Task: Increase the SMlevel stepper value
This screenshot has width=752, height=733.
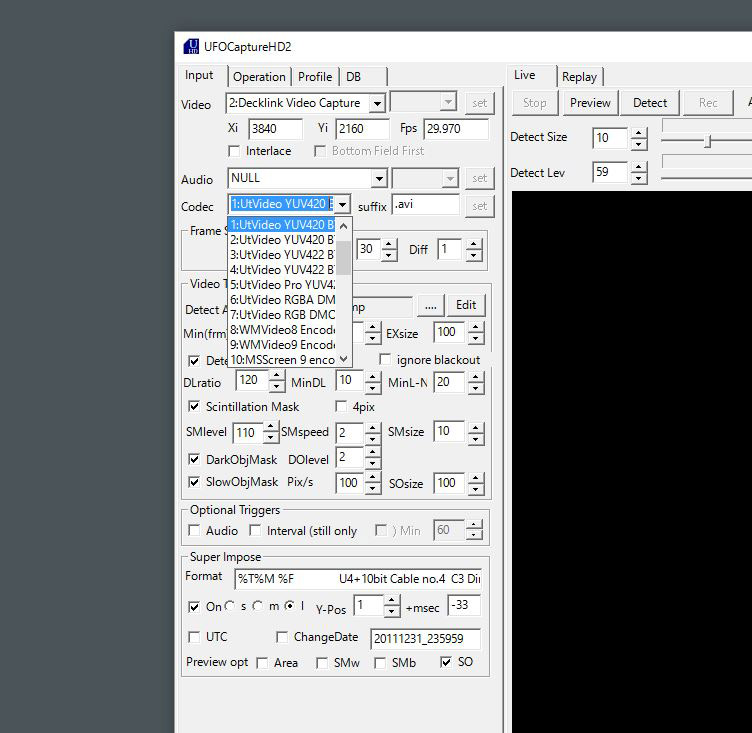Action: [270, 427]
